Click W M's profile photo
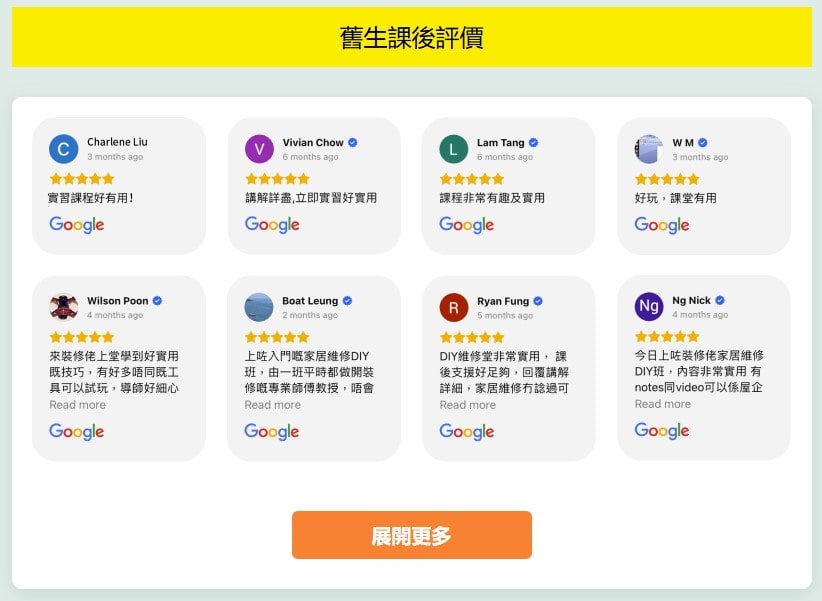822x601 pixels. point(649,149)
